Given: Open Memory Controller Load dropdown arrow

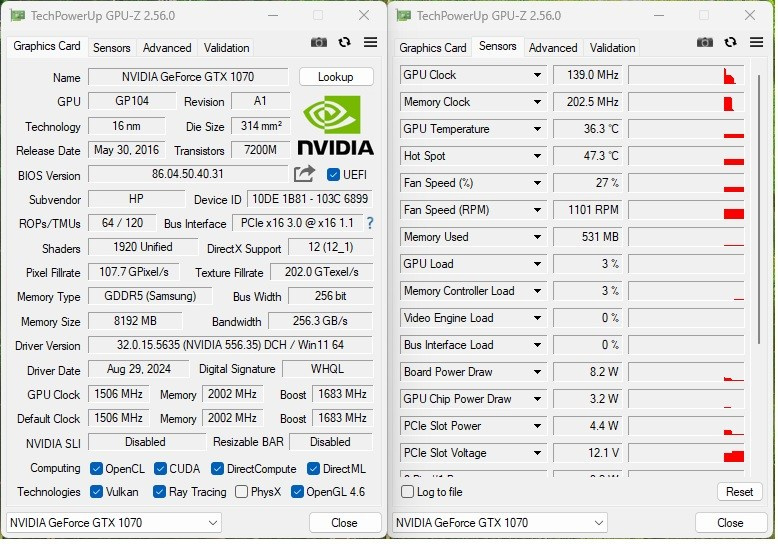Looking at the screenshot, I should 537,291.
